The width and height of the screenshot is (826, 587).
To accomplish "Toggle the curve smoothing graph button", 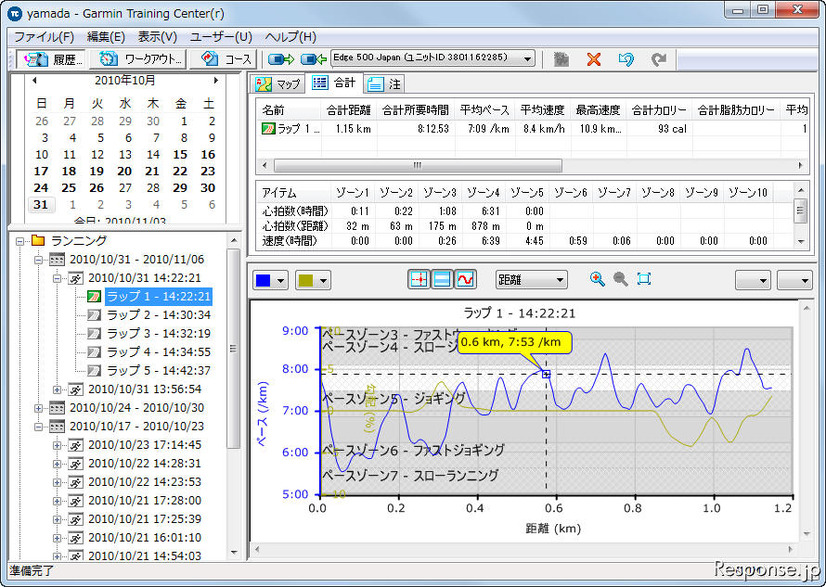I will click(465, 279).
